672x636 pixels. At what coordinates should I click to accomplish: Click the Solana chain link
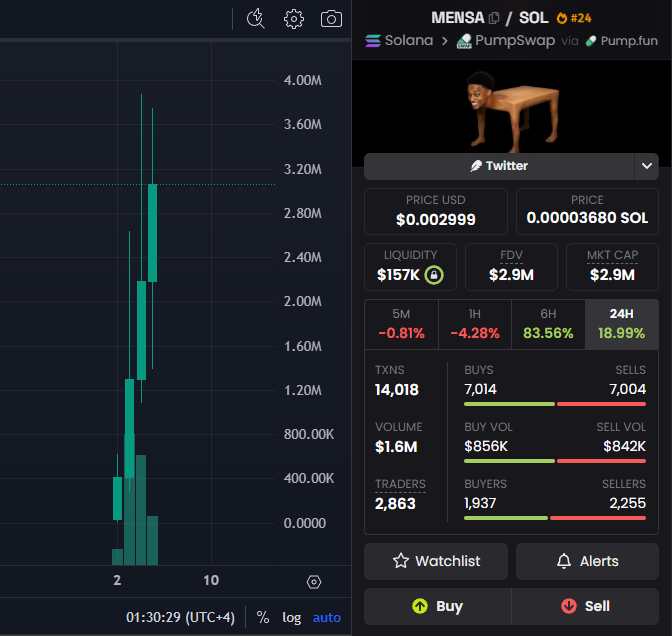(x=399, y=41)
